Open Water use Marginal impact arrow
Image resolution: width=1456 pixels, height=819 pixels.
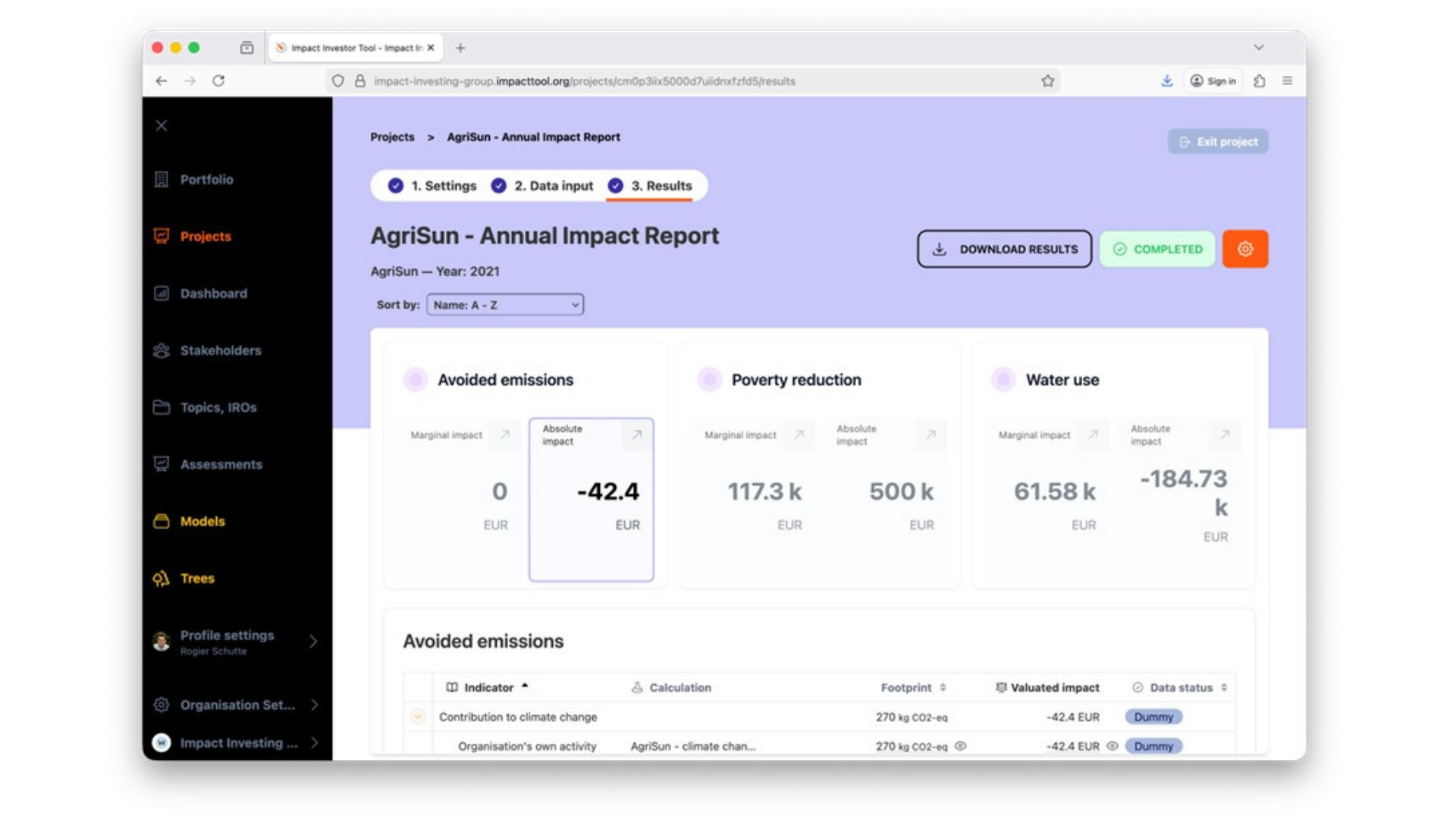coord(1093,435)
